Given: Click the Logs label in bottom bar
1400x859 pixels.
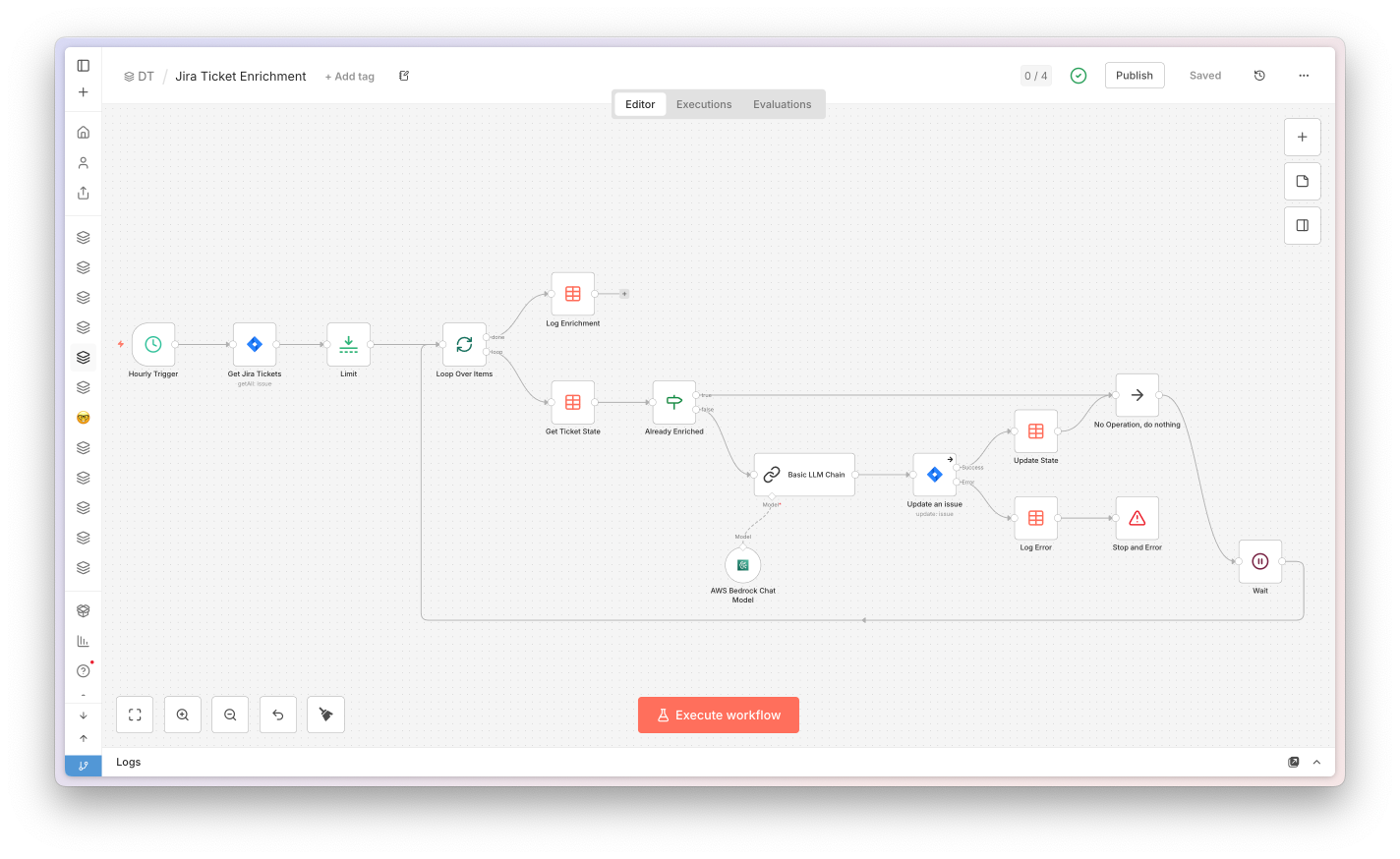Looking at the screenshot, I should tap(129, 763).
